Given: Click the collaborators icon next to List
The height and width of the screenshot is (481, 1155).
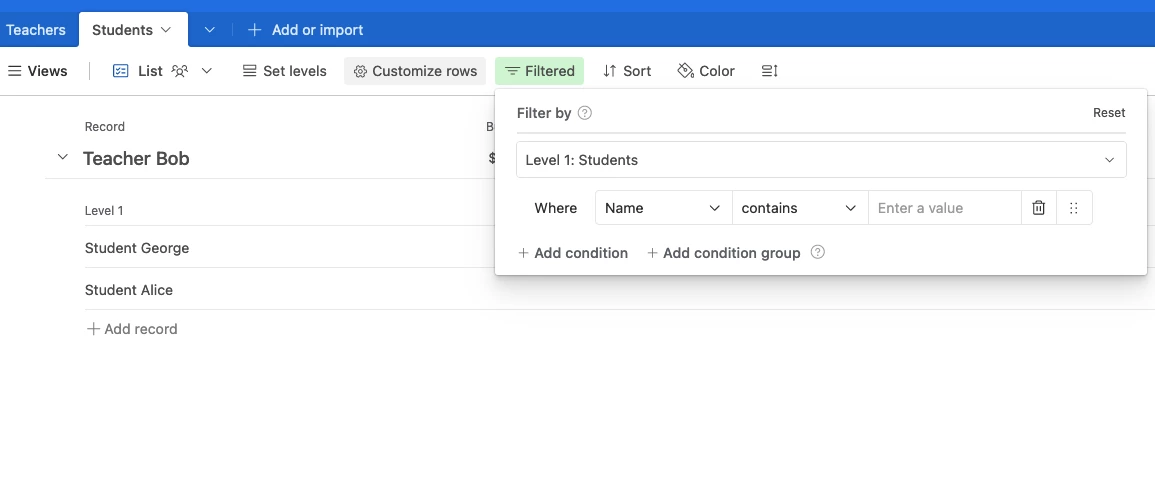Looking at the screenshot, I should 180,71.
